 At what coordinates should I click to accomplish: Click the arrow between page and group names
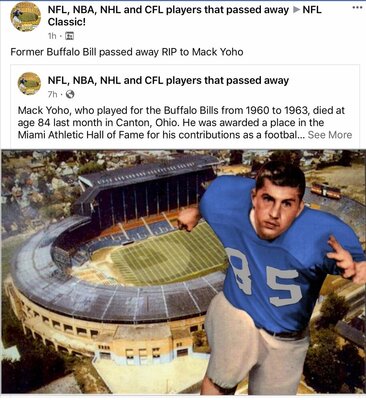(x=296, y=10)
